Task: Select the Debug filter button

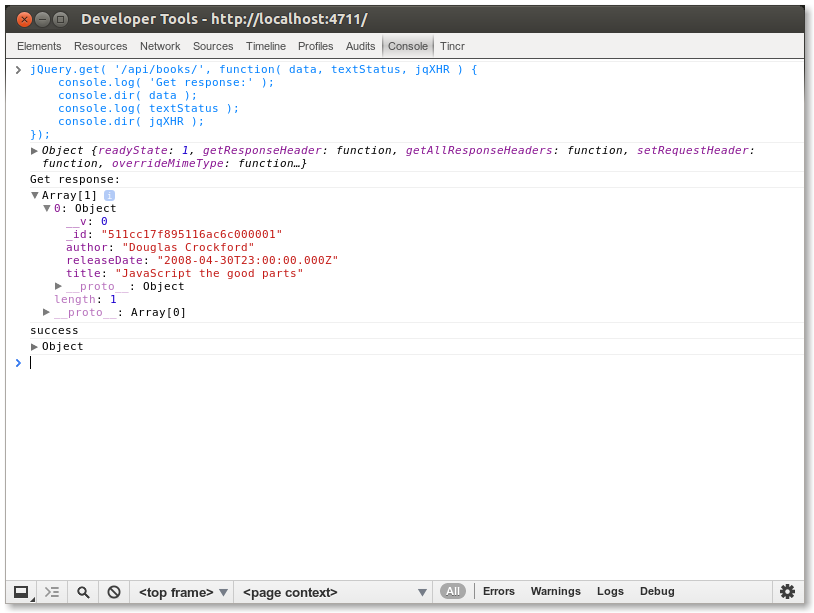Action: point(657,592)
